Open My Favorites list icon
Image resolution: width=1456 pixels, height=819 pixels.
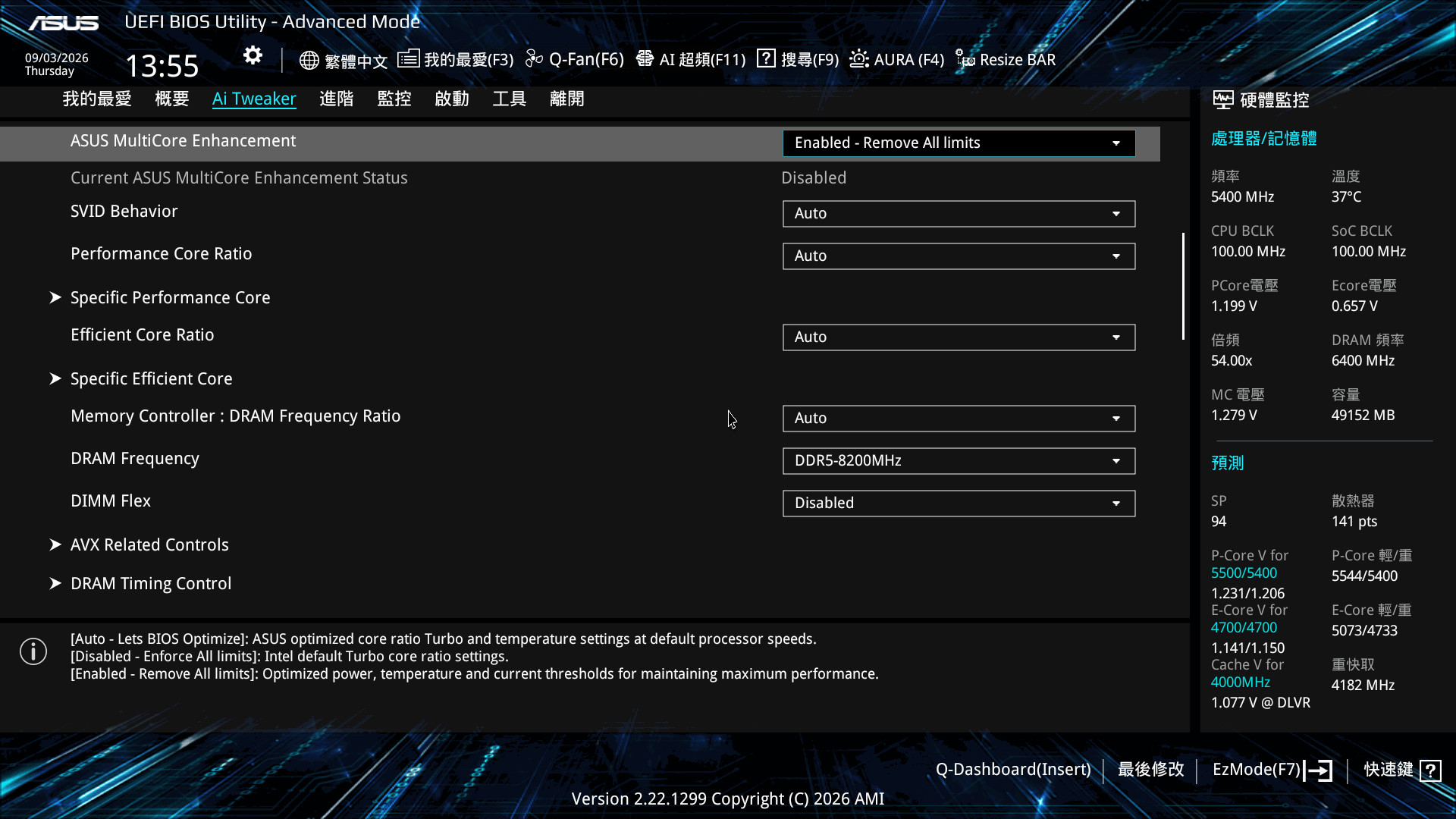(x=408, y=58)
